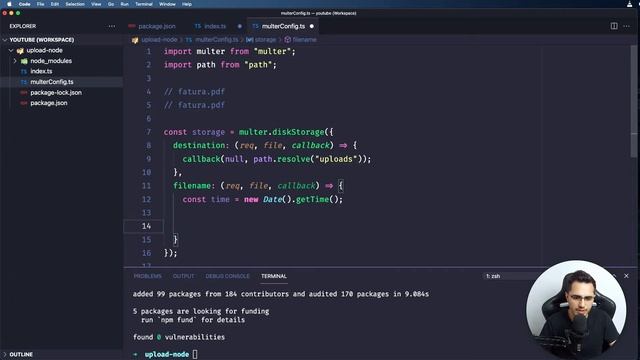Click line number 14 in the gutter
The image size is (640, 360).
click(x=146, y=226)
